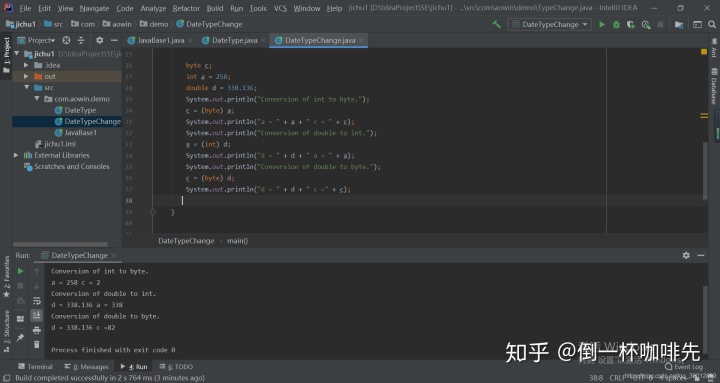The image size is (720, 383).
Task: Collapse the com.aowin.demo package
Action: coord(37,99)
